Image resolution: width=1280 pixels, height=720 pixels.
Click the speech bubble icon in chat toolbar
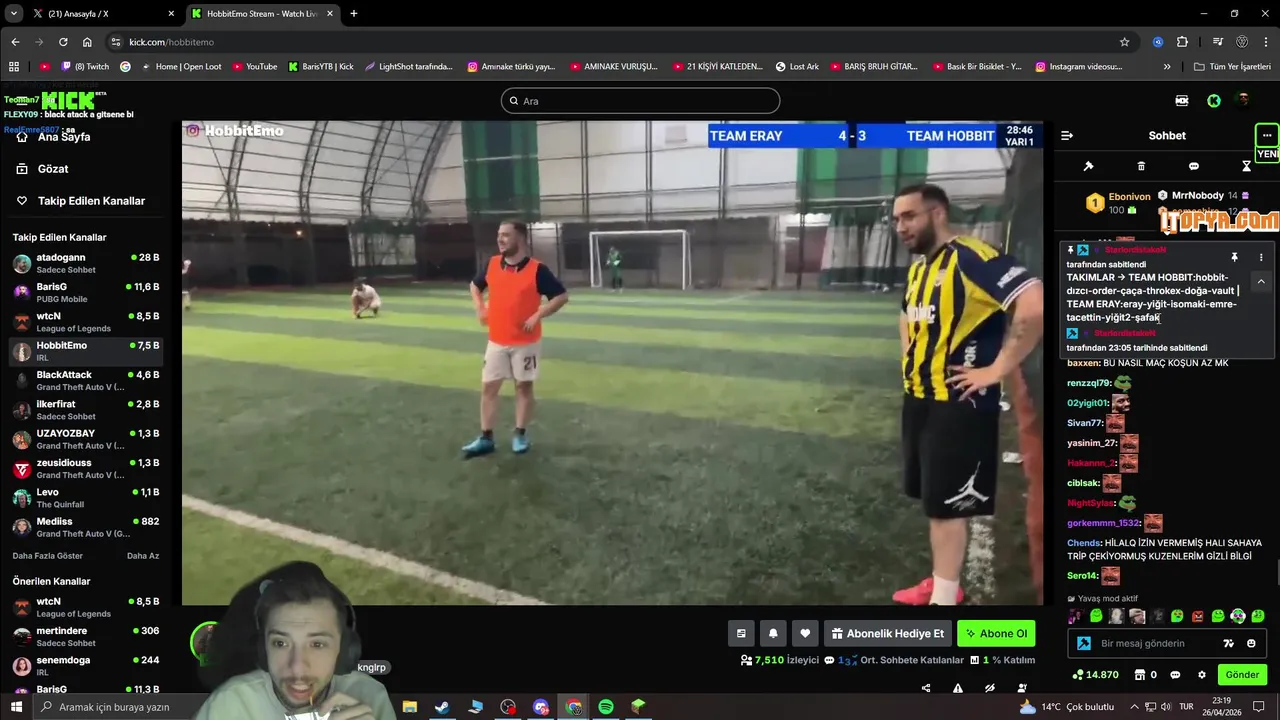point(1194,166)
